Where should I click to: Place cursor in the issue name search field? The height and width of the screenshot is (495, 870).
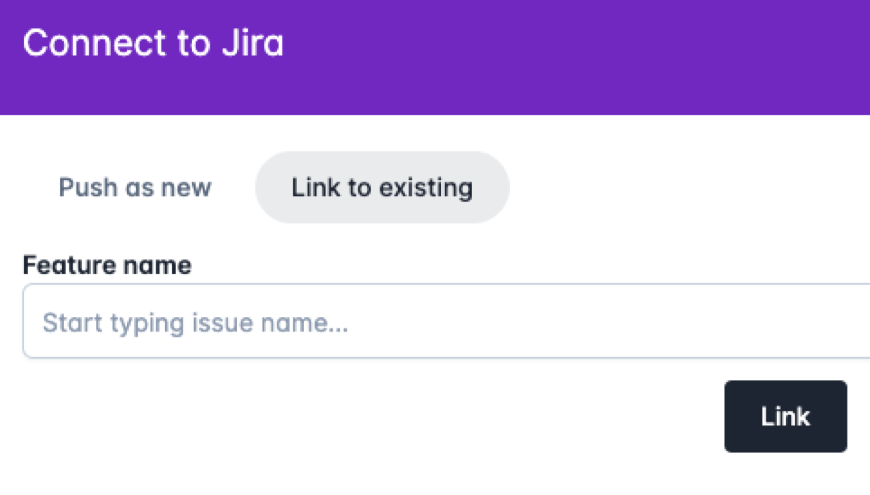(x=446, y=322)
